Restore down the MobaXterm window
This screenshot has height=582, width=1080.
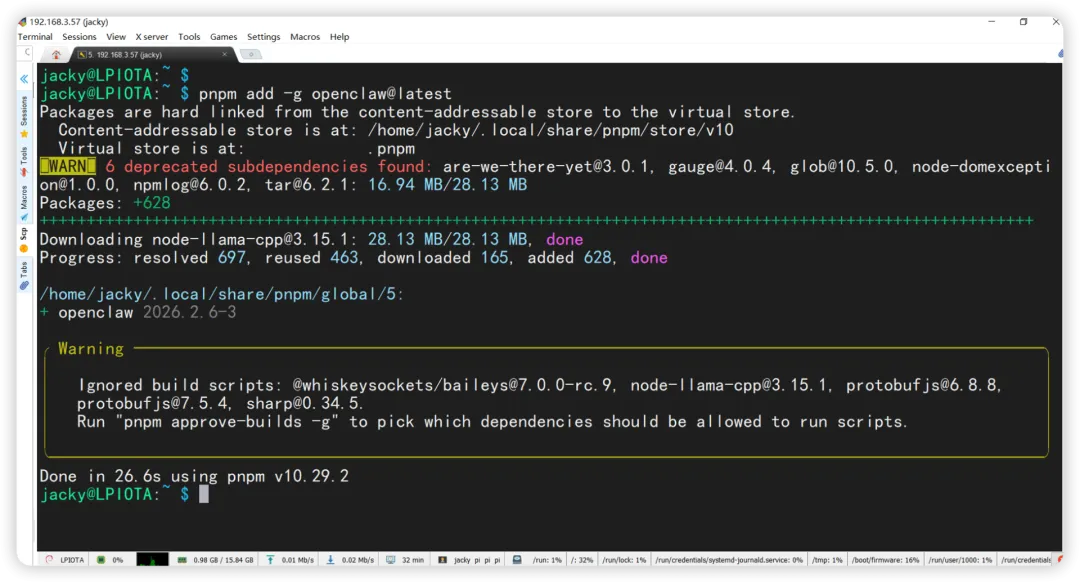click(1024, 22)
